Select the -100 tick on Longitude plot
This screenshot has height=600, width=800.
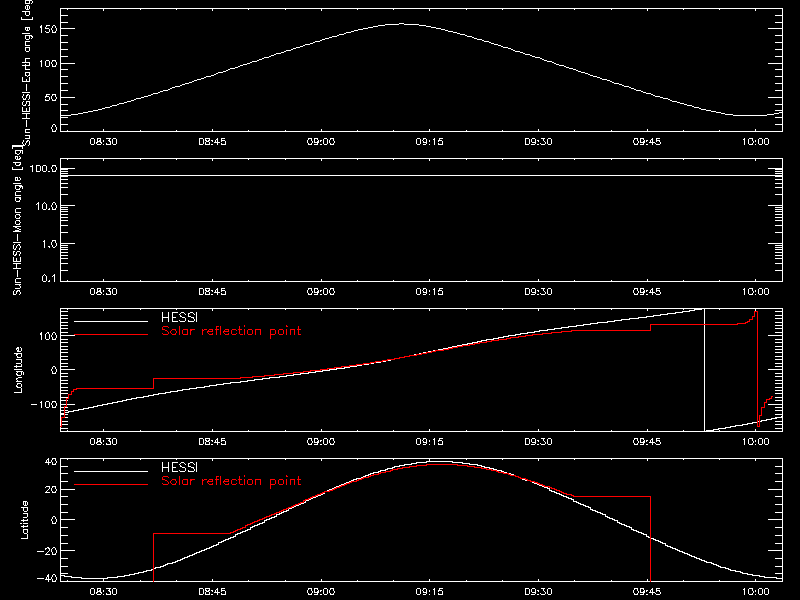point(44,404)
